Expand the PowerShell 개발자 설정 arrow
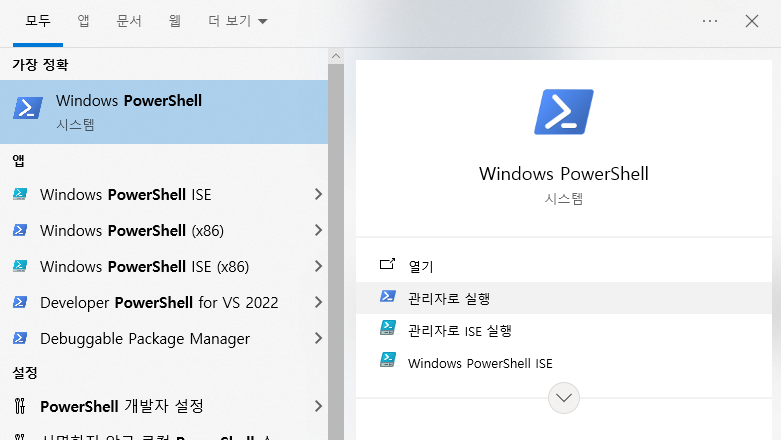The height and width of the screenshot is (440, 781). (318, 406)
